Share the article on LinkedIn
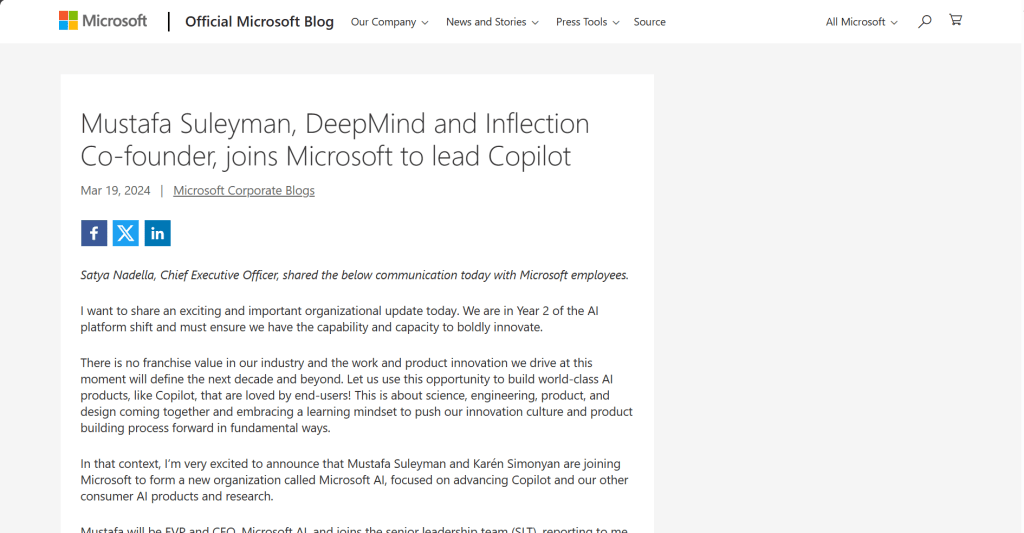The image size is (1024, 533). click(x=158, y=233)
